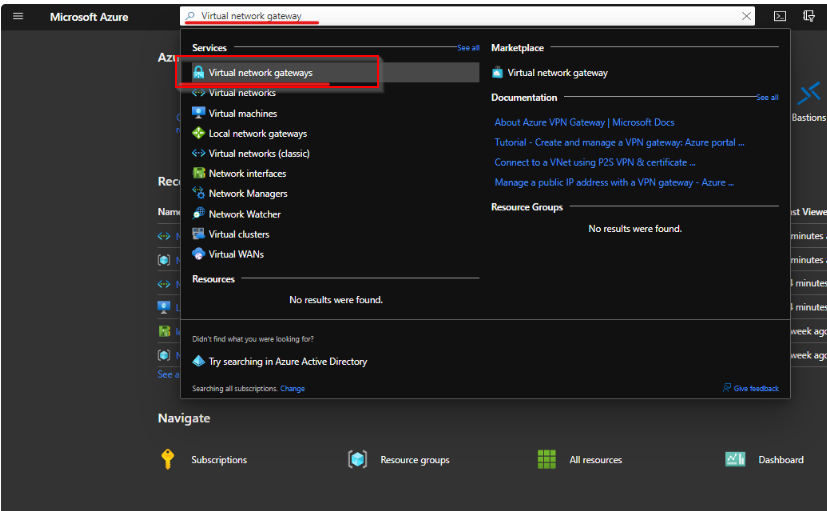Click the Virtual networks service icon

pyautogui.click(x=198, y=93)
